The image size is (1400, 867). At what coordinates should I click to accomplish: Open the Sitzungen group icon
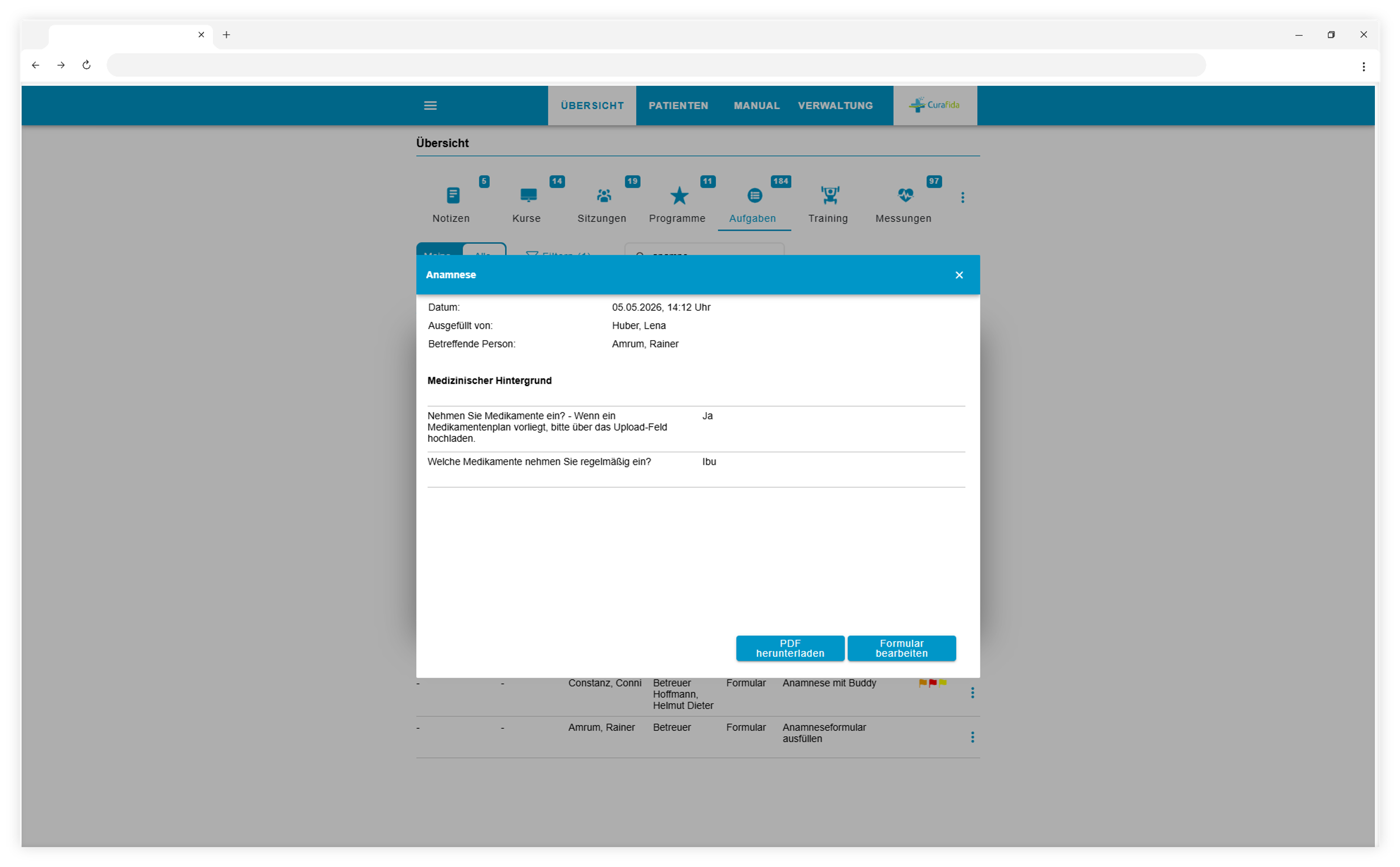click(604, 195)
